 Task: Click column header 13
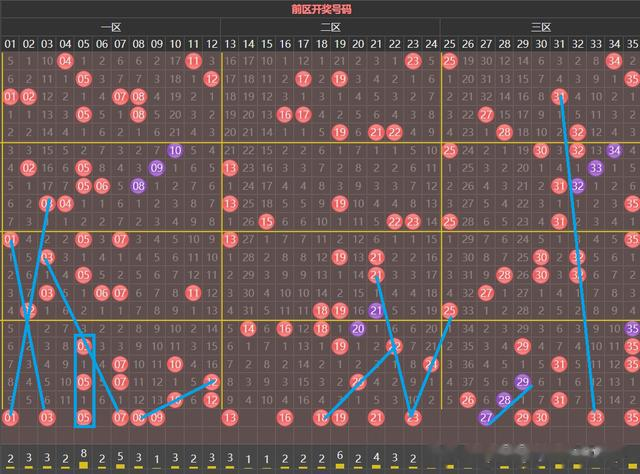[230, 44]
